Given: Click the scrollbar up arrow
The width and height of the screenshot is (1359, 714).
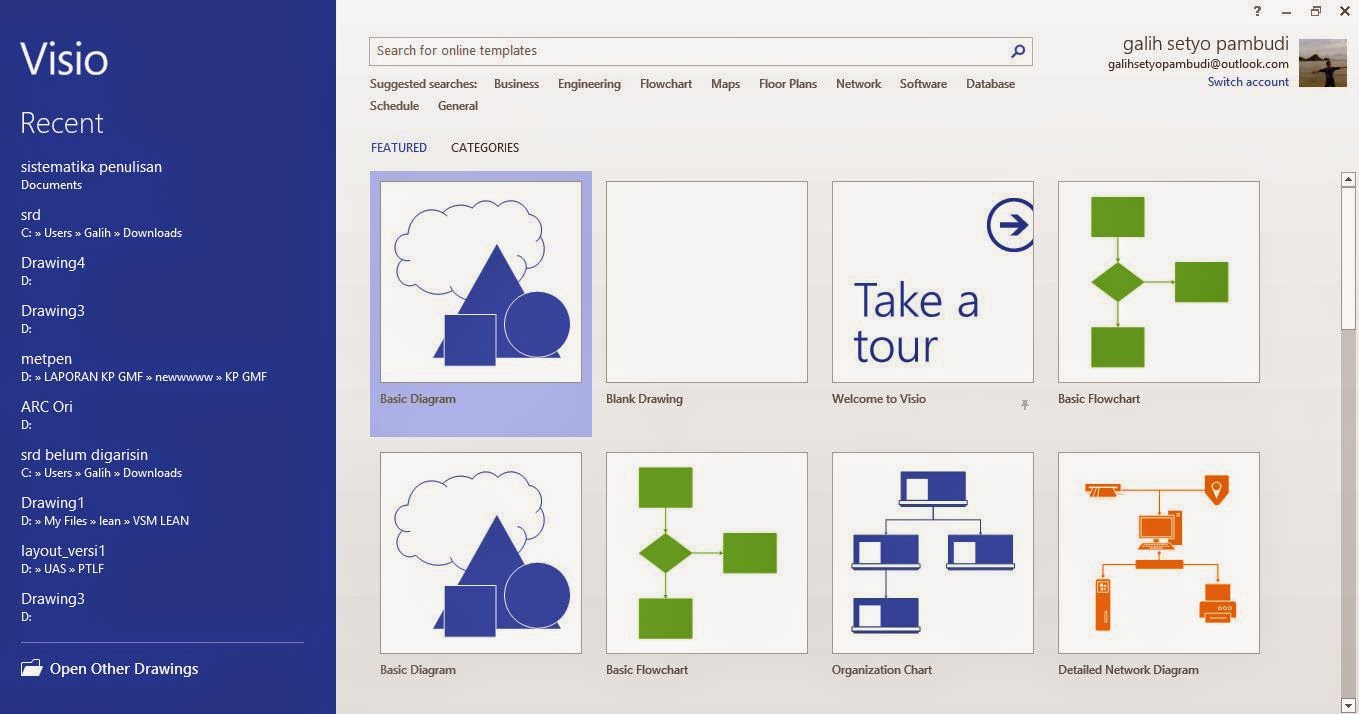Looking at the screenshot, I should [x=1348, y=180].
